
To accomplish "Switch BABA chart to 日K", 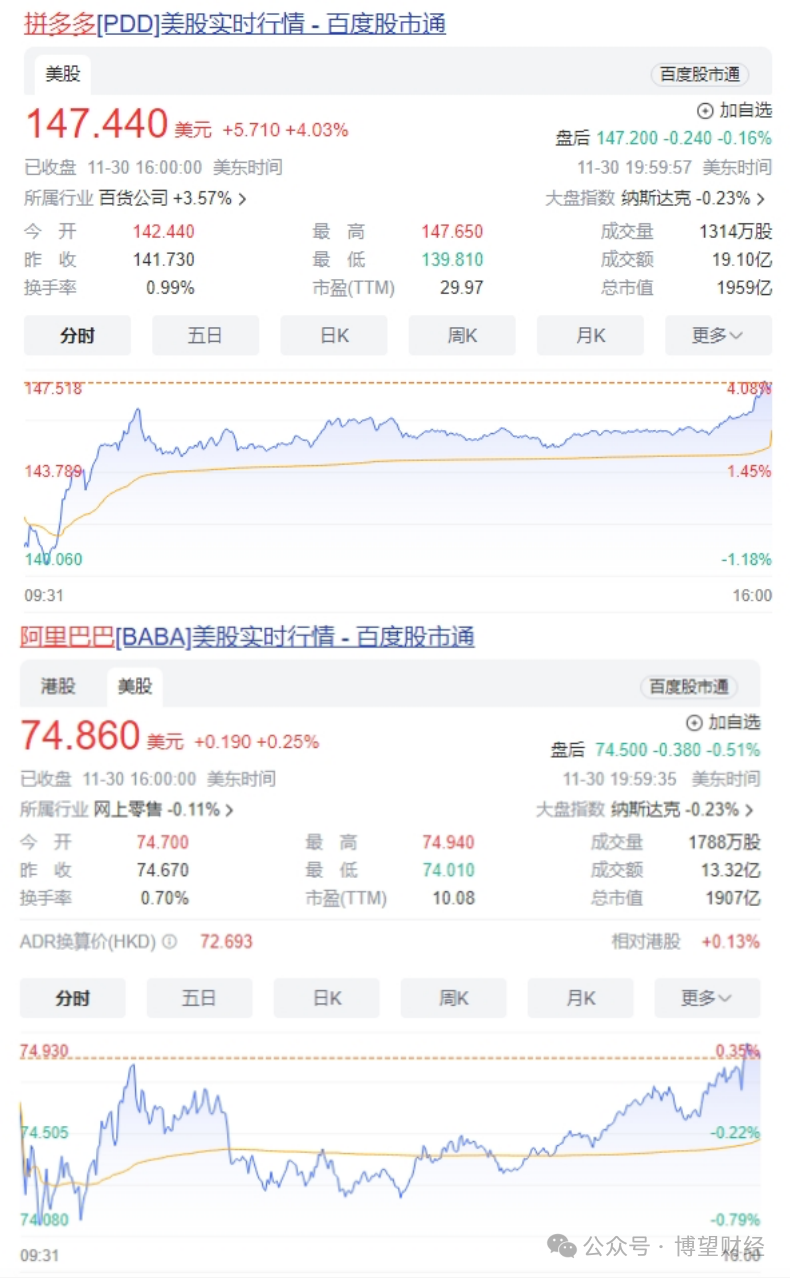I will [326, 998].
